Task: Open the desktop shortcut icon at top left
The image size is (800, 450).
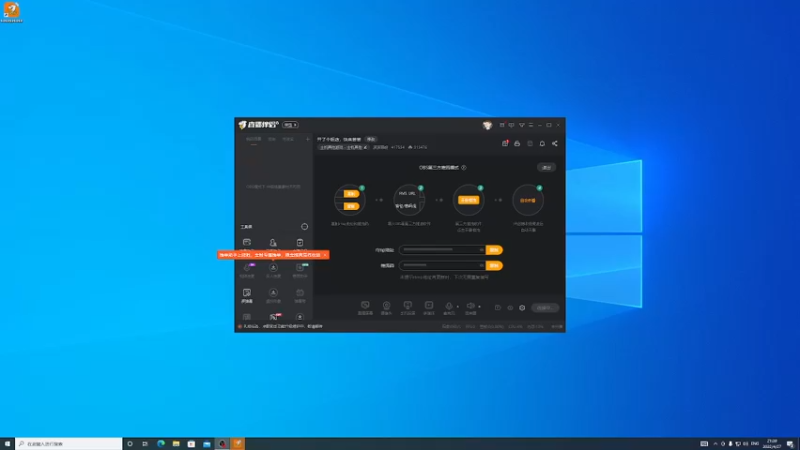Action: coord(11,12)
